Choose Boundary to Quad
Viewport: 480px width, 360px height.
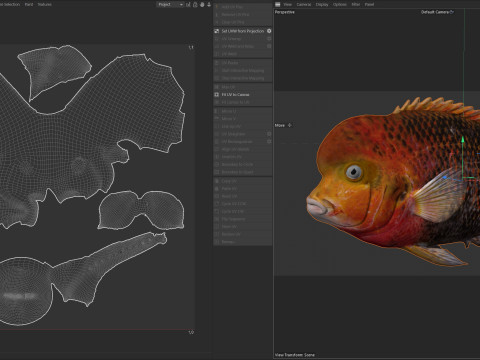pyautogui.click(x=243, y=172)
